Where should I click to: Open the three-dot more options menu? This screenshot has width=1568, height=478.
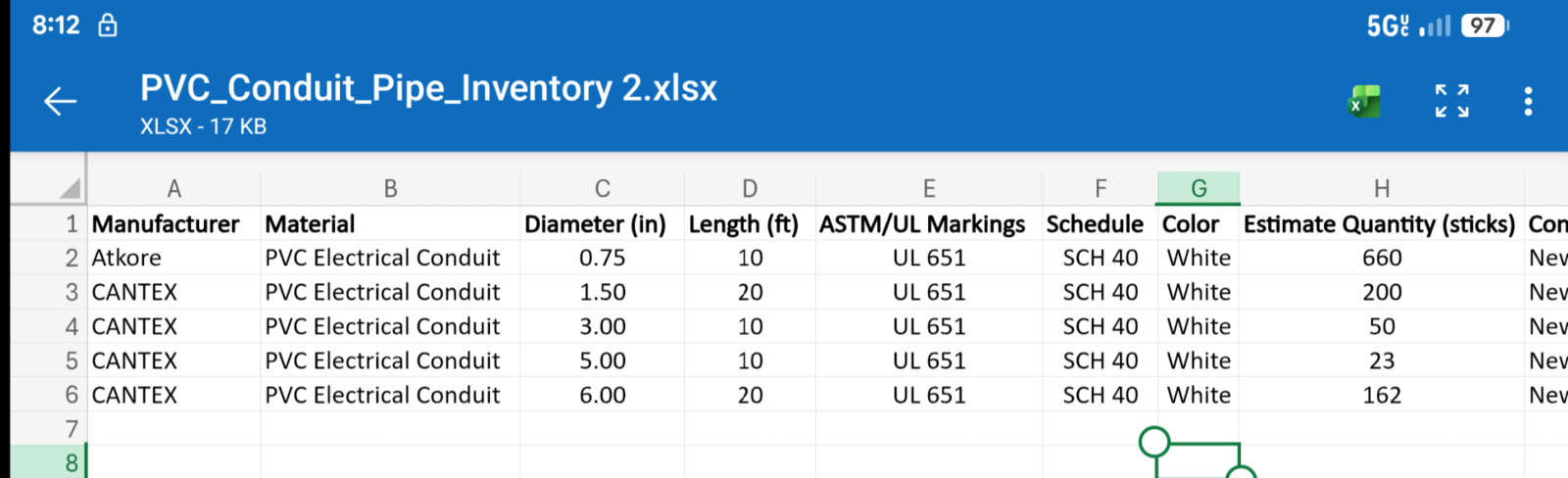pyautogui.click(x=1528, y=101)
